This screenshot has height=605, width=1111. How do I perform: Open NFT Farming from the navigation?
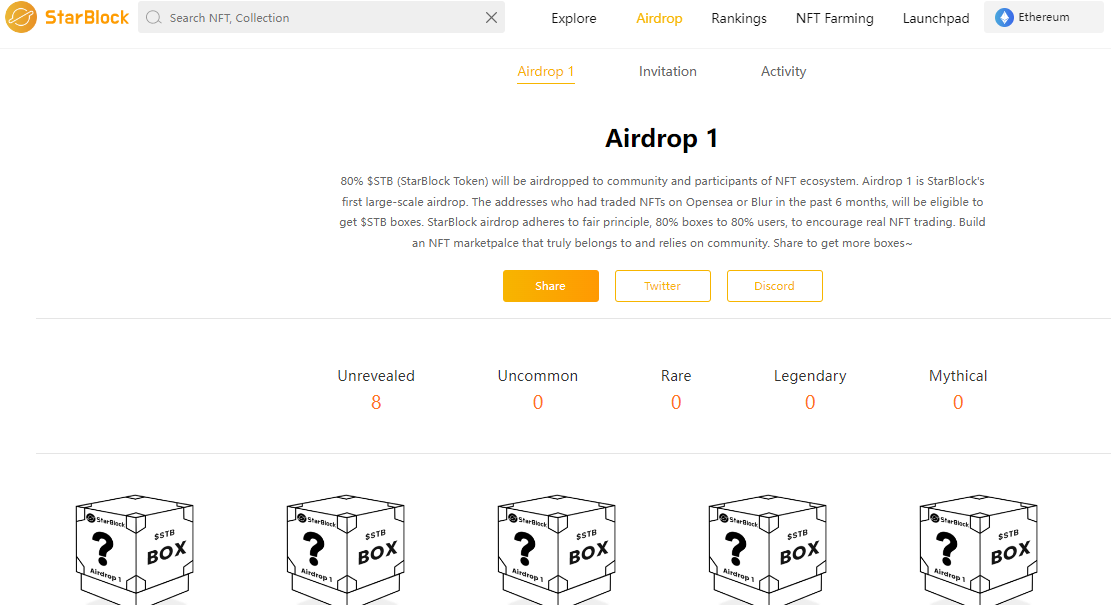(834, 18)
